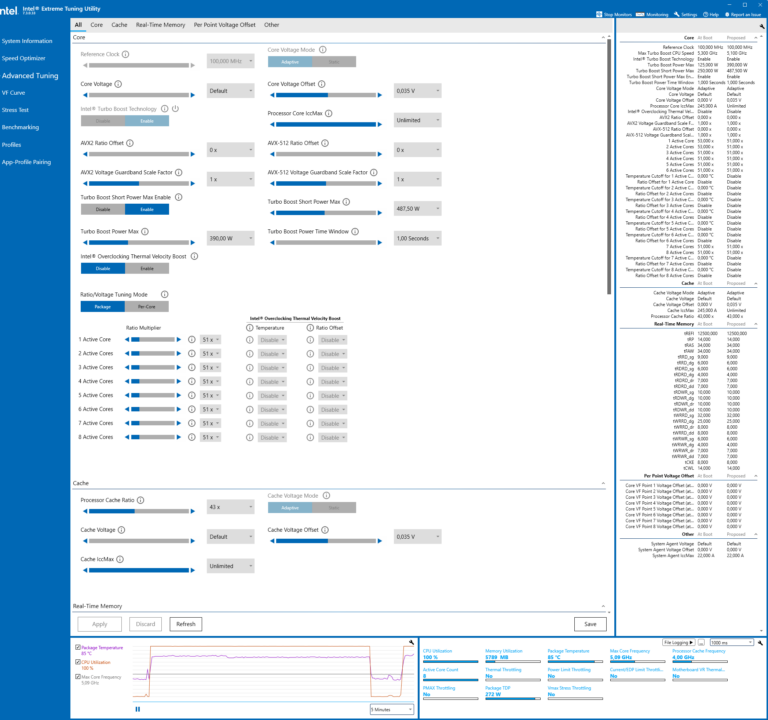Select Per-Core ratio/voltage tuning mode

point(147,307)
